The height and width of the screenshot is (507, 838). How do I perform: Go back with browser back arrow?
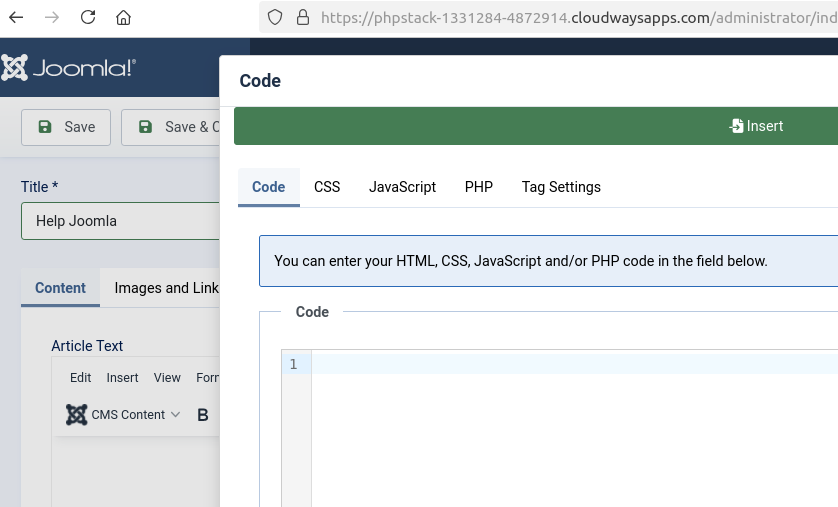click(17, 18)
